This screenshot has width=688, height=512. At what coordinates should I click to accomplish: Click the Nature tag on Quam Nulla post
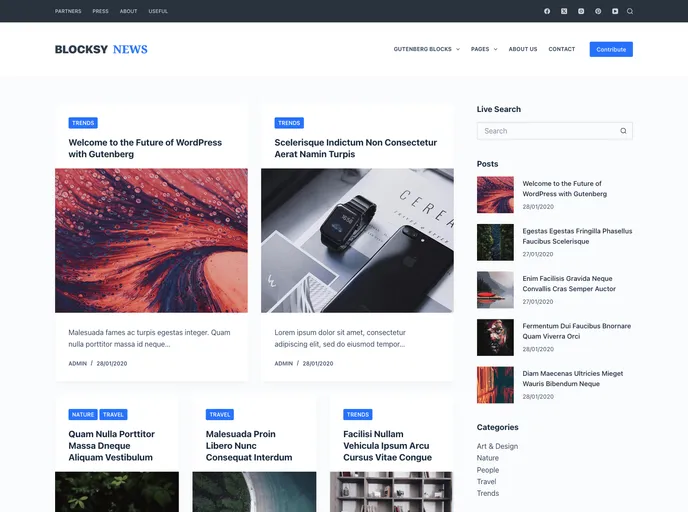pos(83,414)
